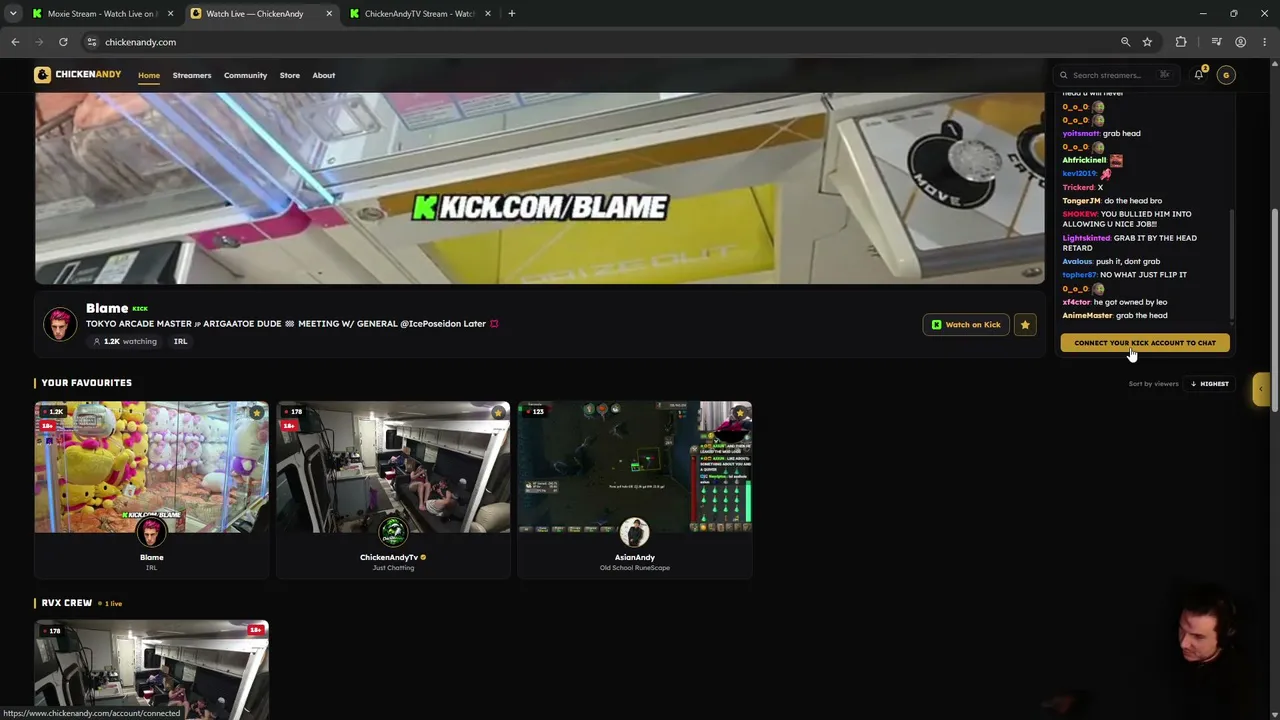Open the browser extensions puzzle icon
Image resolution: width=1280 pixels, height=720 pixels.
tap(1181, 42)
